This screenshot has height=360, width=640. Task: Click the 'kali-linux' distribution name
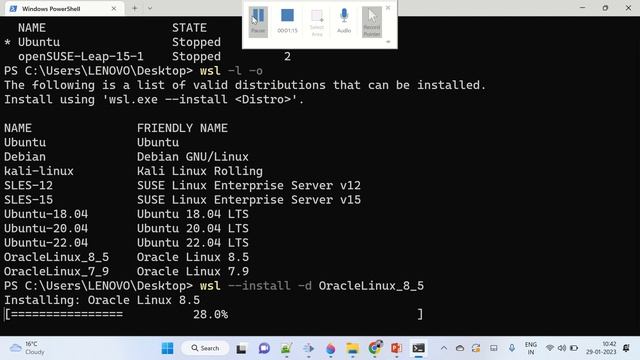click(39, 171)
